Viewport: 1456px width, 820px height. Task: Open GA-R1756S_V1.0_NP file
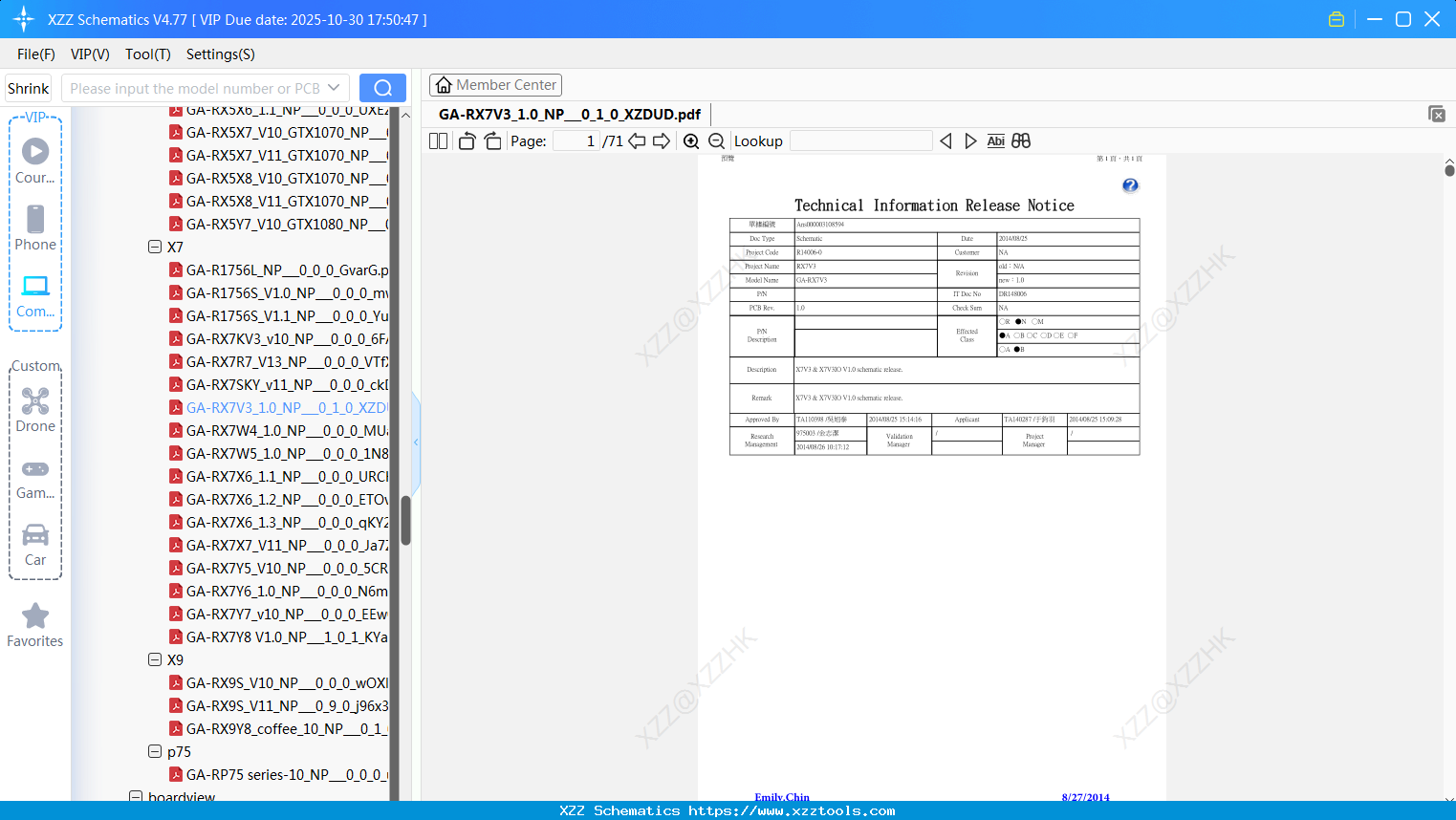click(279, 292)
